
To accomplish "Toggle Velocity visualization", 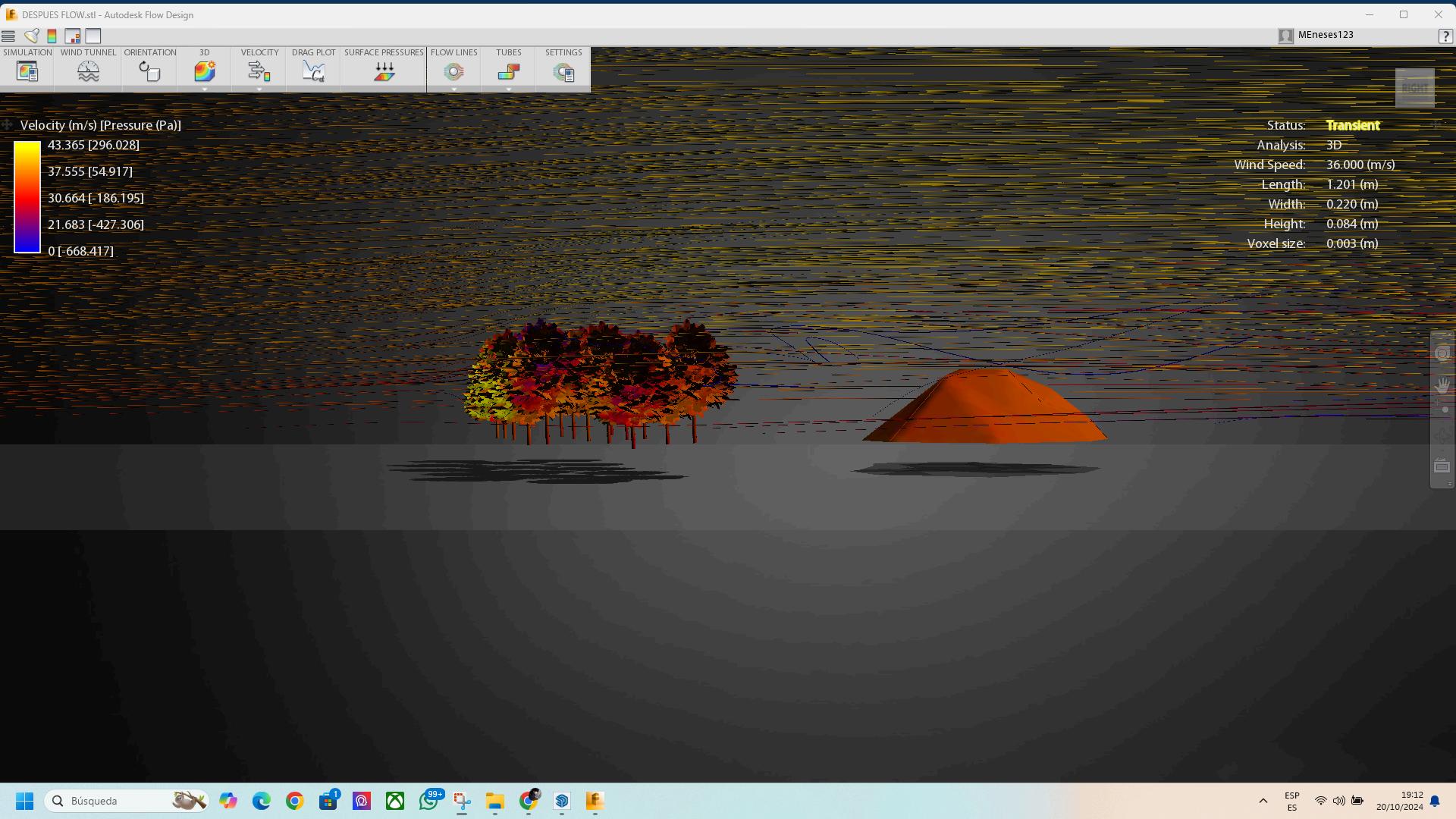I will [x=259, y=71].
